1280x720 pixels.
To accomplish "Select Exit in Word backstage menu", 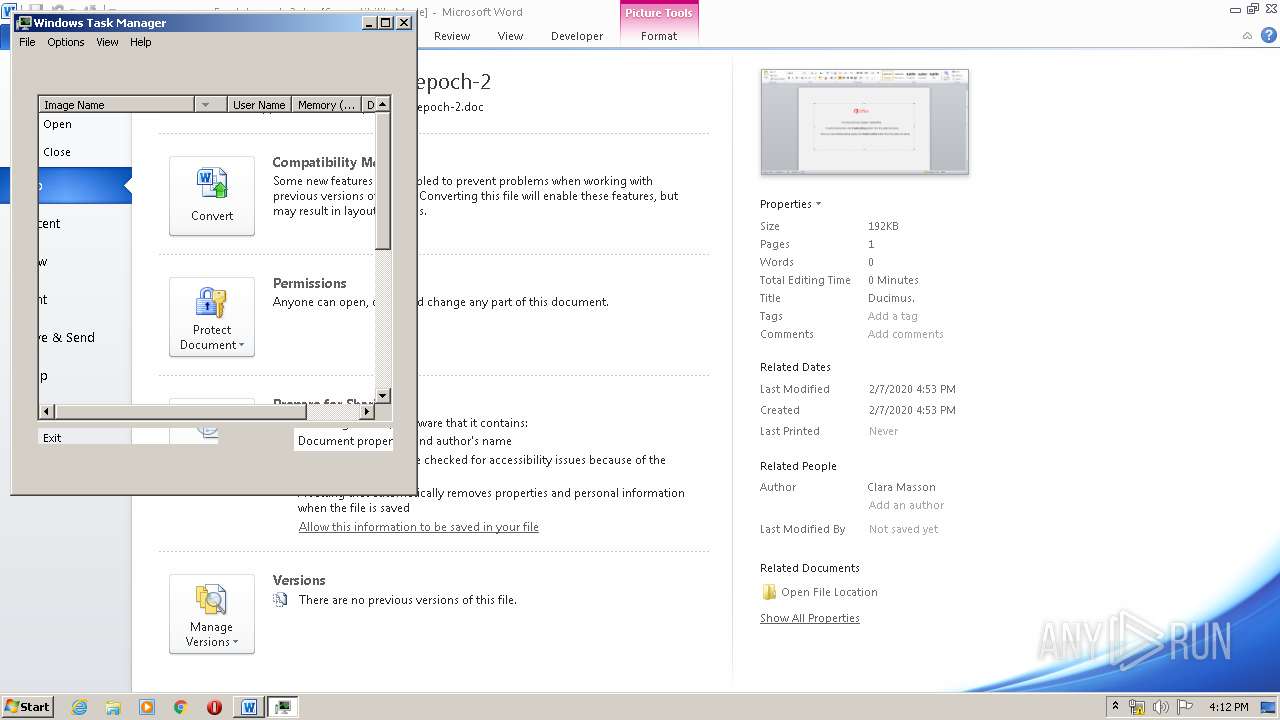I will [52, 438].
